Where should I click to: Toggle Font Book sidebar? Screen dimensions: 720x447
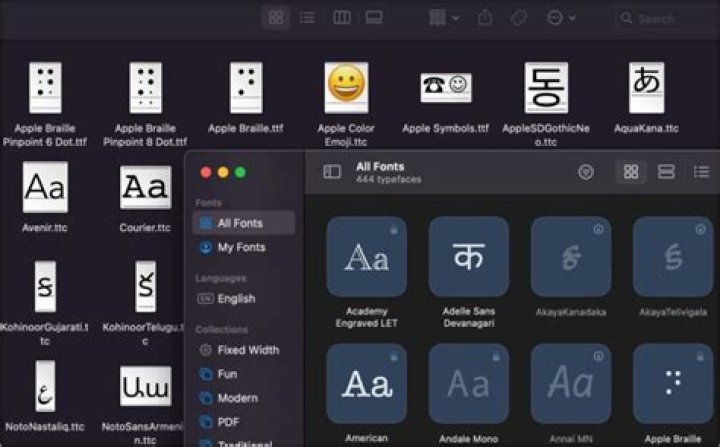click(332, 172)
